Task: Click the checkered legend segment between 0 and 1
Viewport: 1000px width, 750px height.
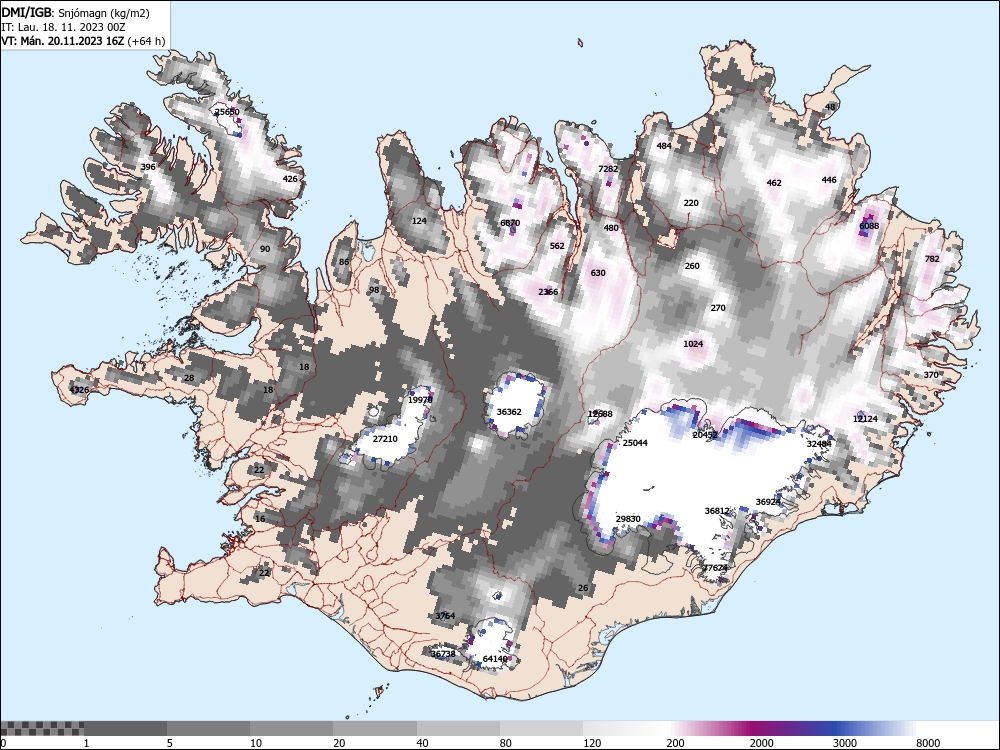Action: pyautogui.click(x=42, y=728)
